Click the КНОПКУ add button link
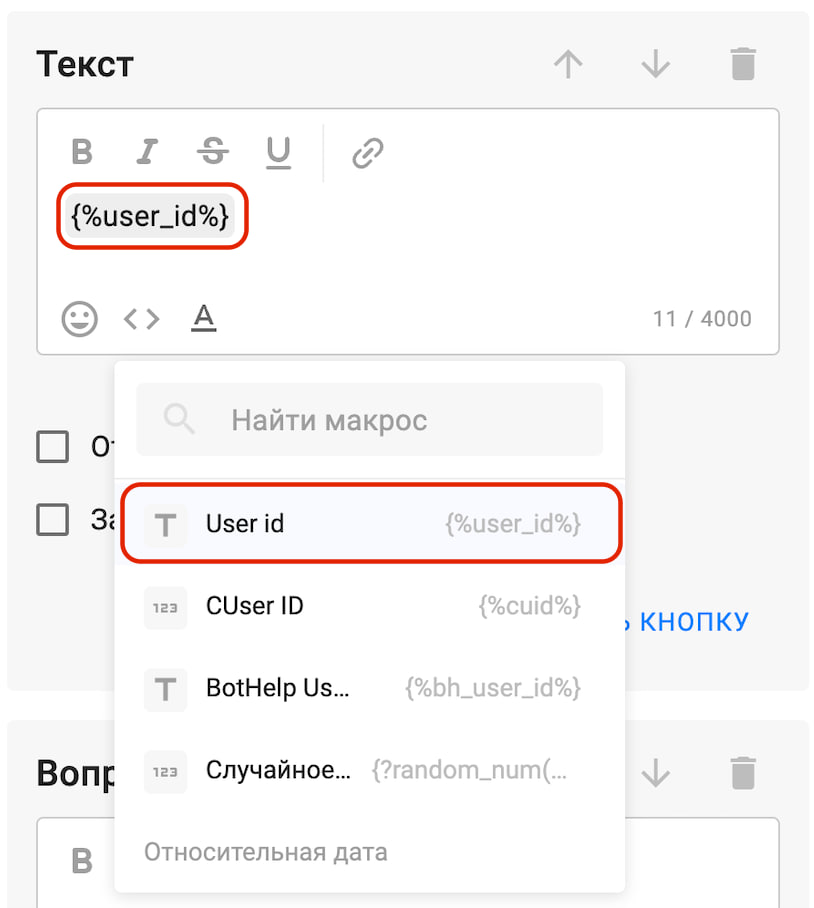This screenshot has width=814, height=908. click(694, 621)
